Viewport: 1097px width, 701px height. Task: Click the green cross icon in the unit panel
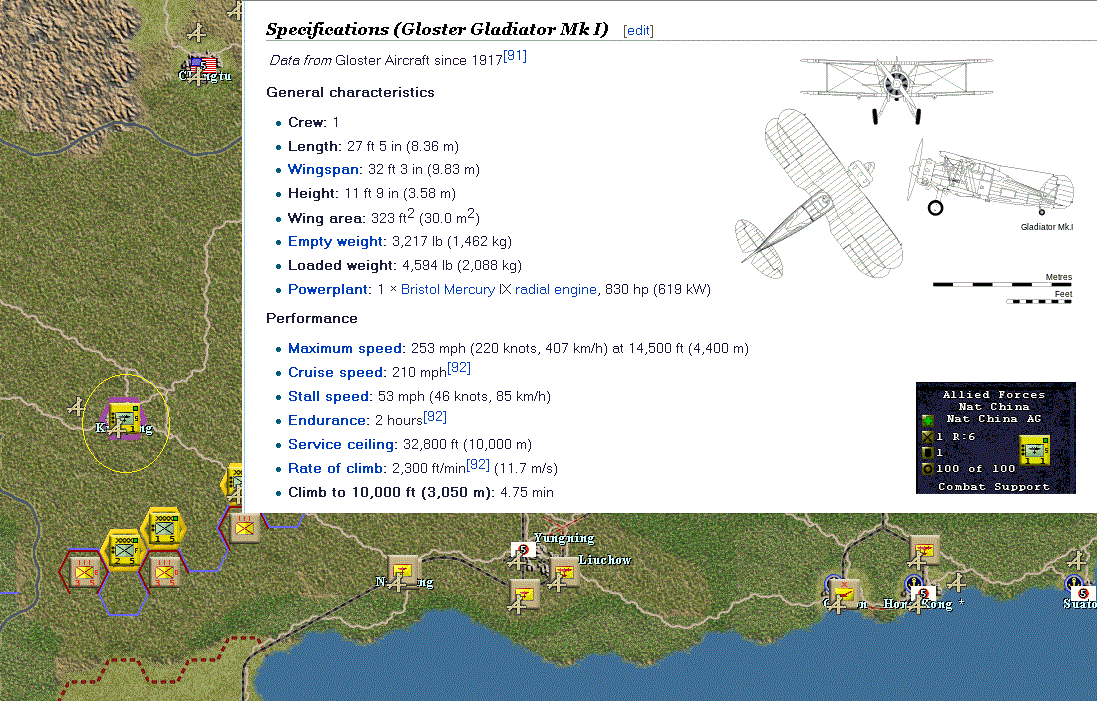[x=928, y=420]
